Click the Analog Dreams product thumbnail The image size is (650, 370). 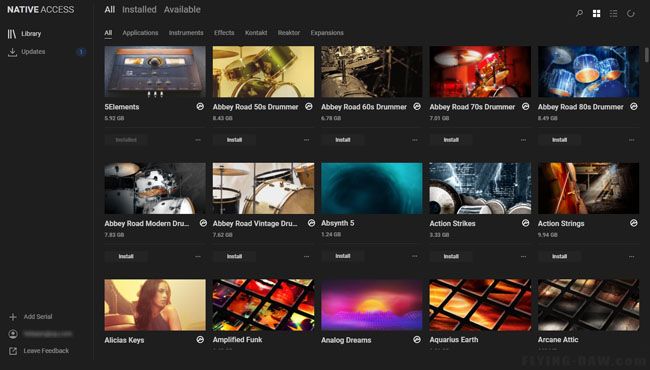pyautogui.click(x=372, y=305)
